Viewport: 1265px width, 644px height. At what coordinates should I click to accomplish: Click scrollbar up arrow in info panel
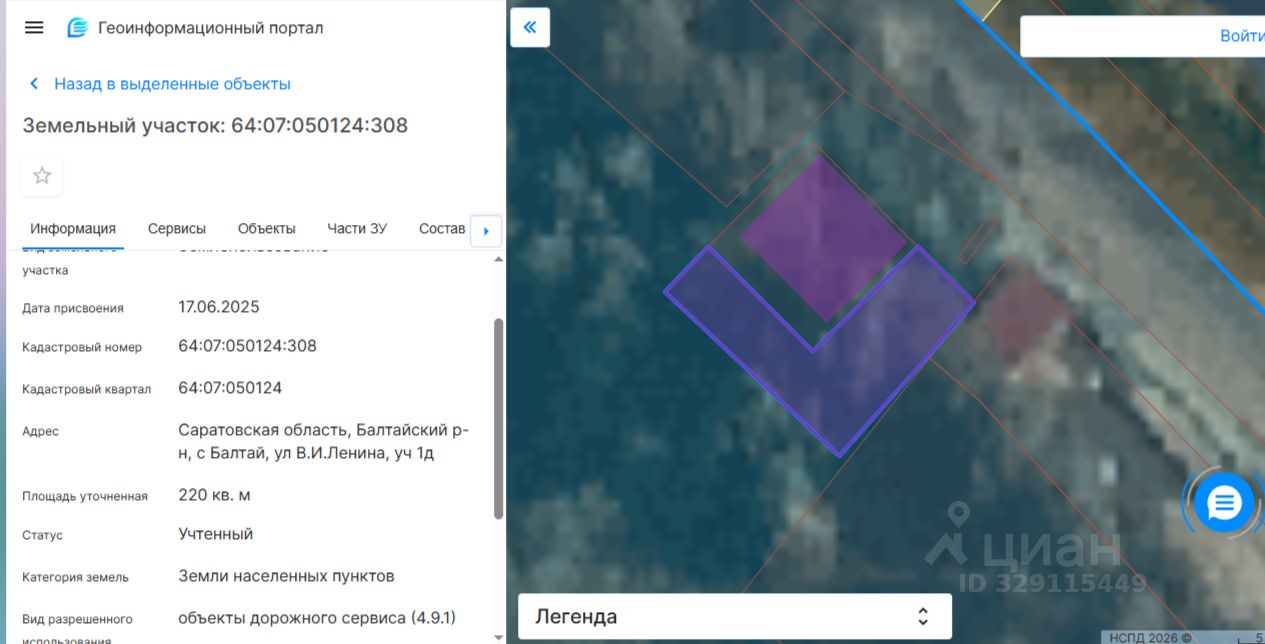pos(498,259)
